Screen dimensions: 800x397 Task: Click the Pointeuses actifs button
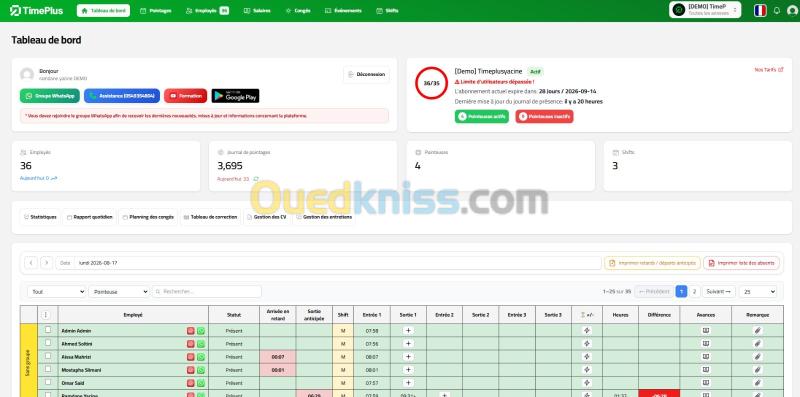point(482,116)
